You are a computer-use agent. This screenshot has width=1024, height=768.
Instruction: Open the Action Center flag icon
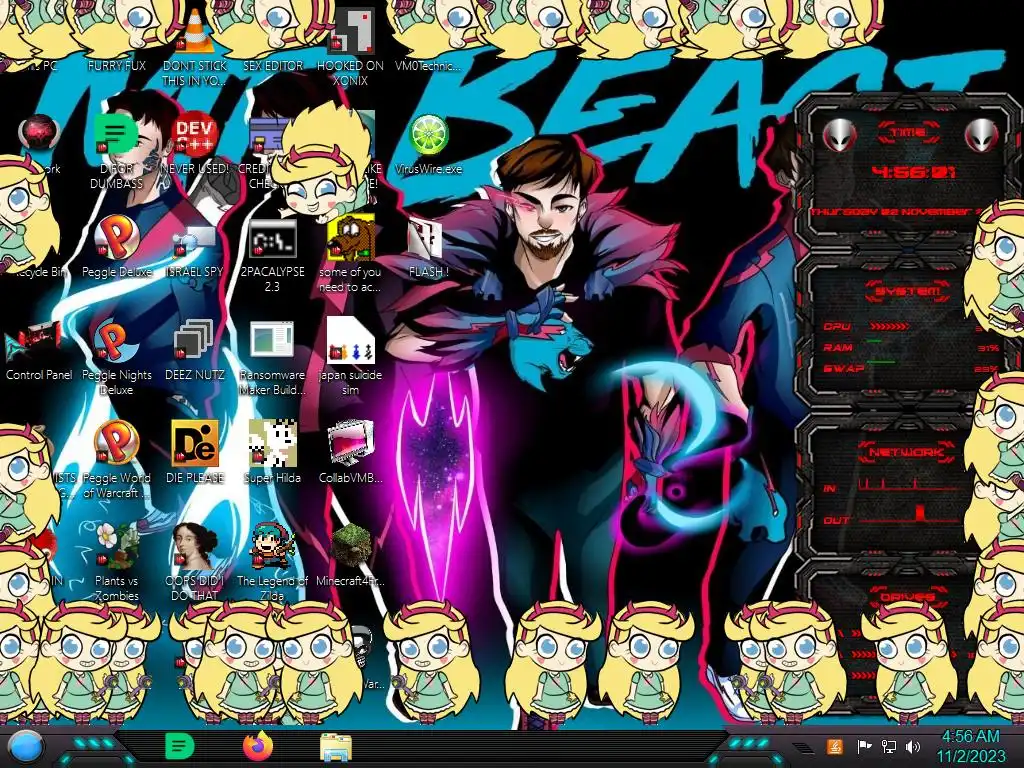[864, 746]
